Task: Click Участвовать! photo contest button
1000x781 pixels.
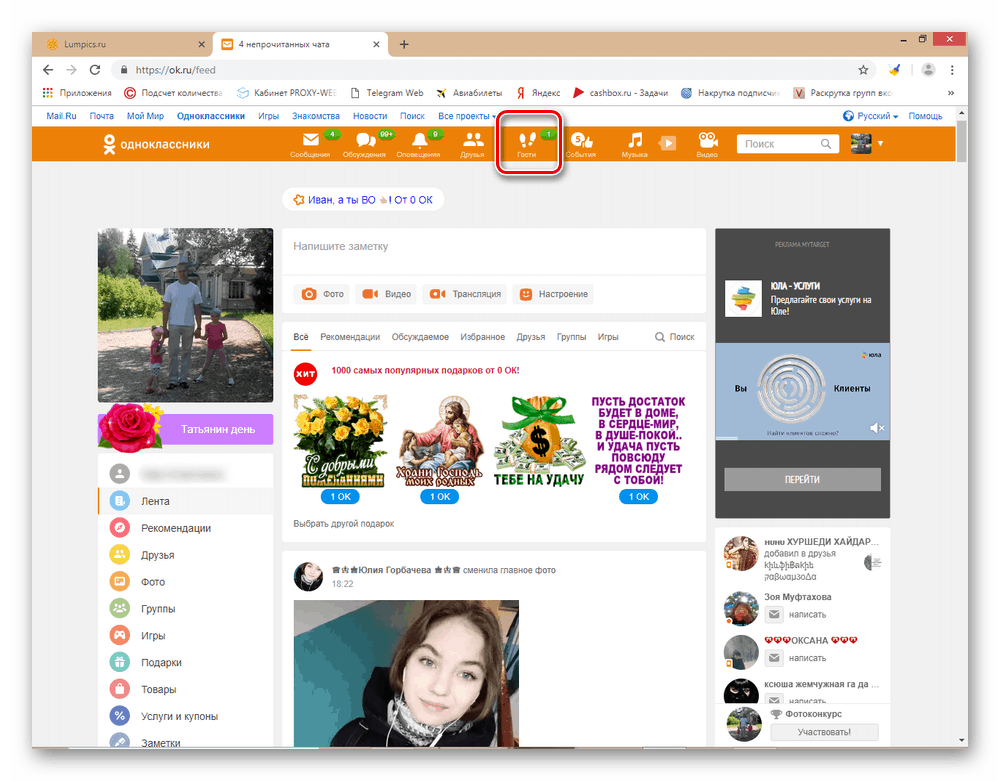Action: 824,732
